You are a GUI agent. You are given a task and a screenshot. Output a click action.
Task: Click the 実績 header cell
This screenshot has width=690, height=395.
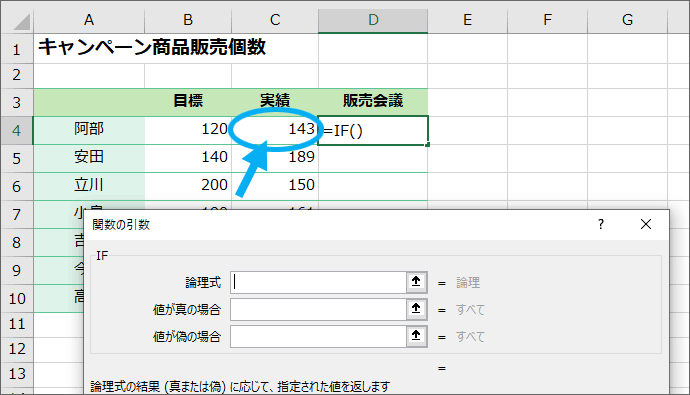tap(275, 102)
